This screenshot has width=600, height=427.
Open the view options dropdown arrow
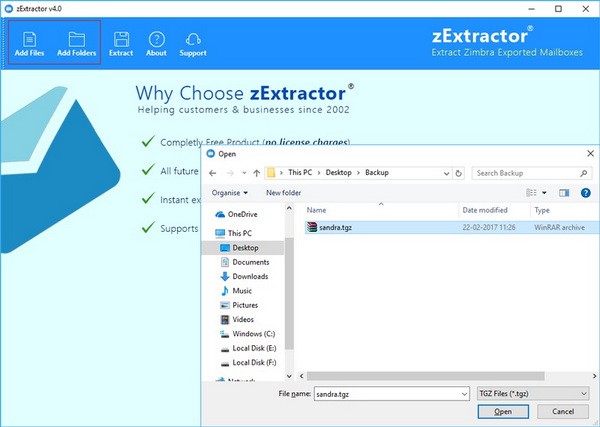pos(546,192)
